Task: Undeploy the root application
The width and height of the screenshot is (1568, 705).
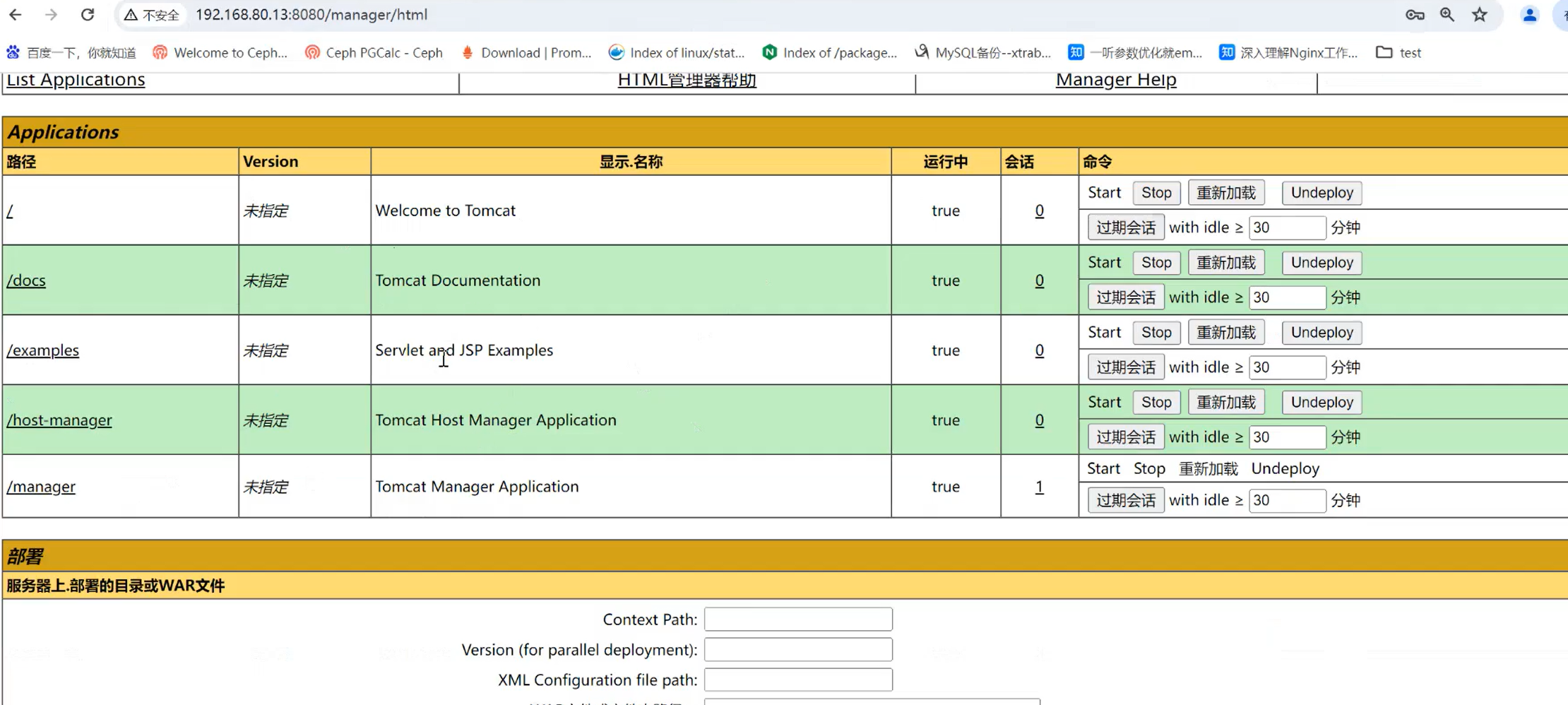Action: 1321,193
